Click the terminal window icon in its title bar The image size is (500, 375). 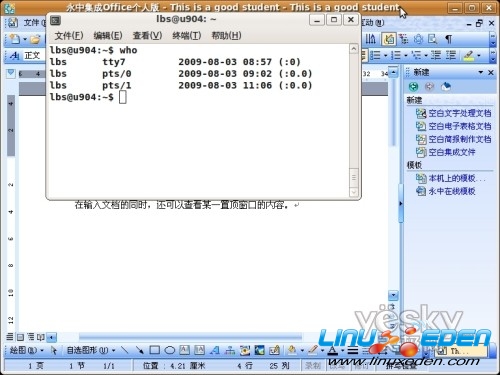pyautogui.click(x=55, y=21)
